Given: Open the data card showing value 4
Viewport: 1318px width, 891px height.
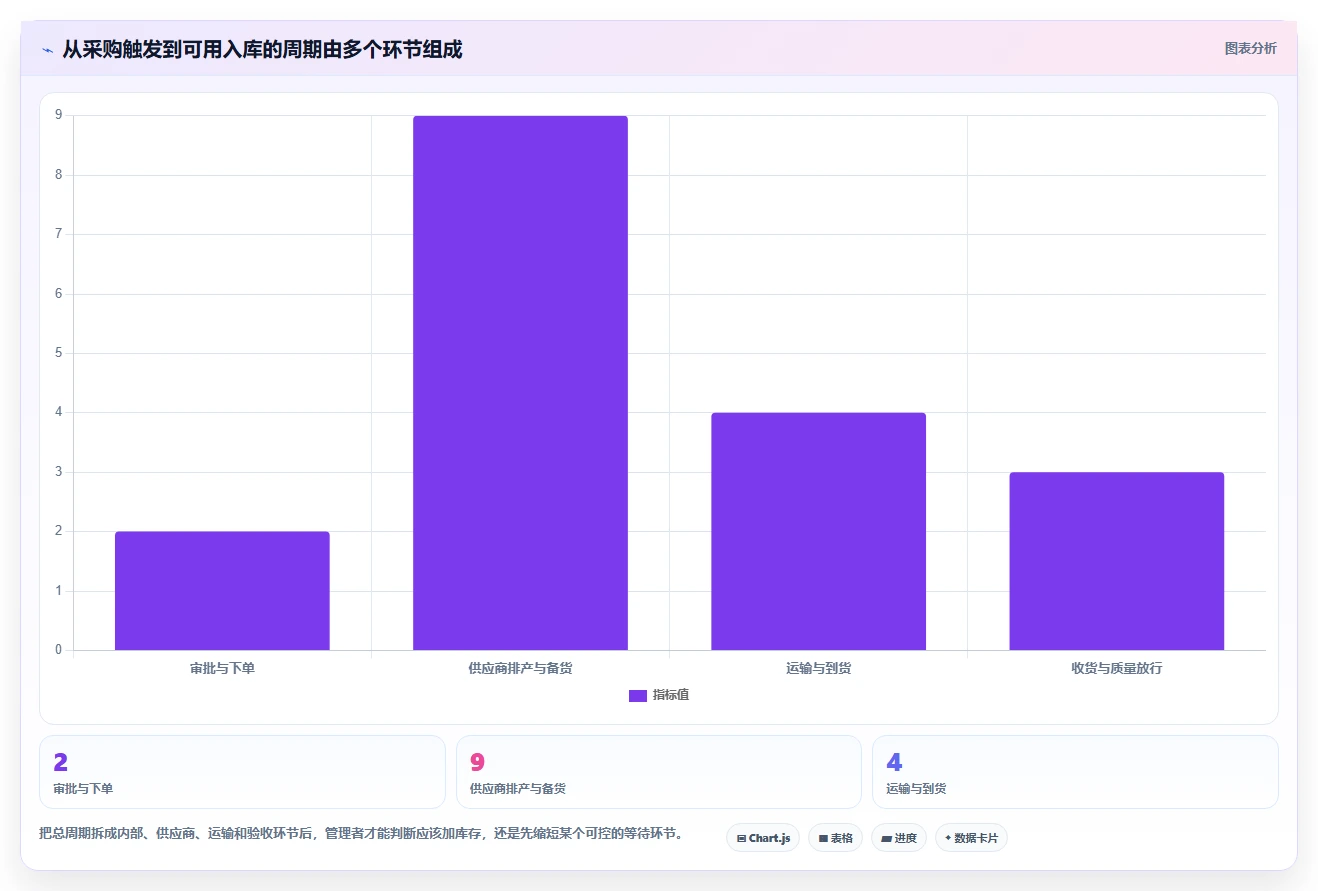Looking at the screenshot, I should click(1075, 772).
